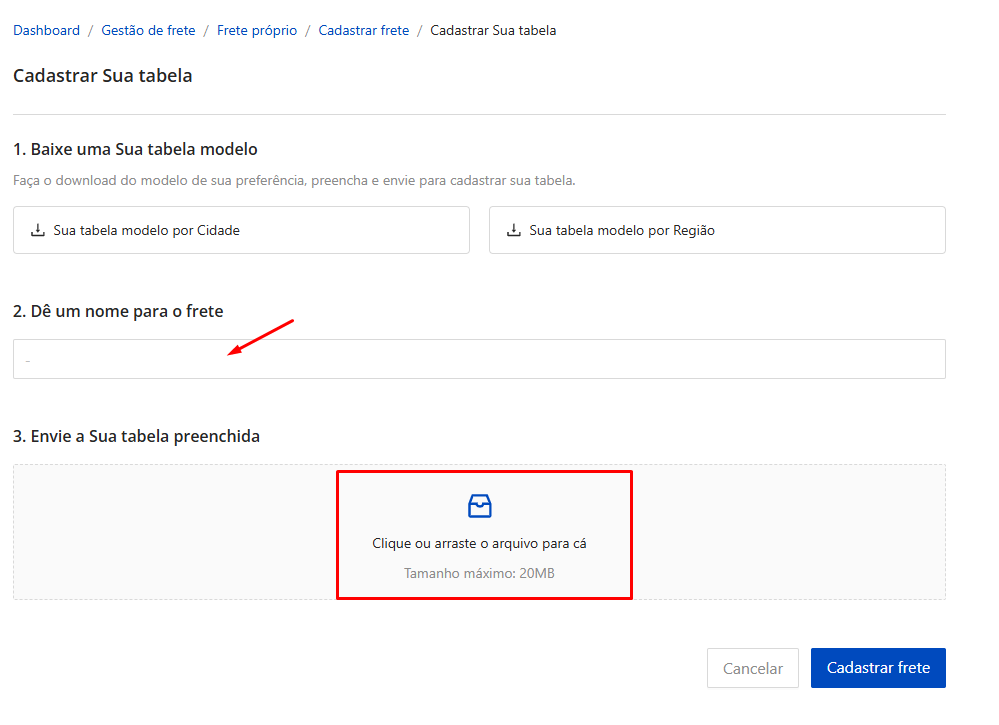This screenshot has width=999, height=725.
Task: Select the current breadcrumb Cadastrar Sua tabela
Action: click(x=493, y=30)
